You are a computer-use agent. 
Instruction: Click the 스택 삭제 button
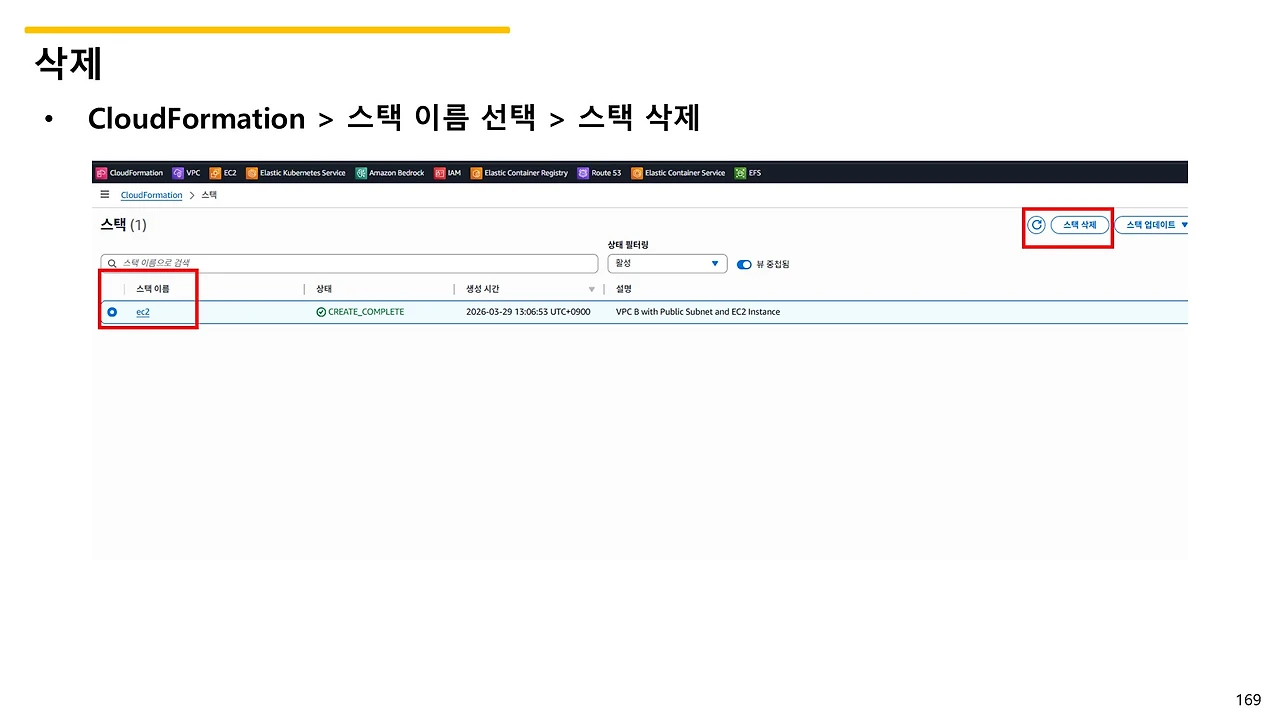coord(1079,224)
